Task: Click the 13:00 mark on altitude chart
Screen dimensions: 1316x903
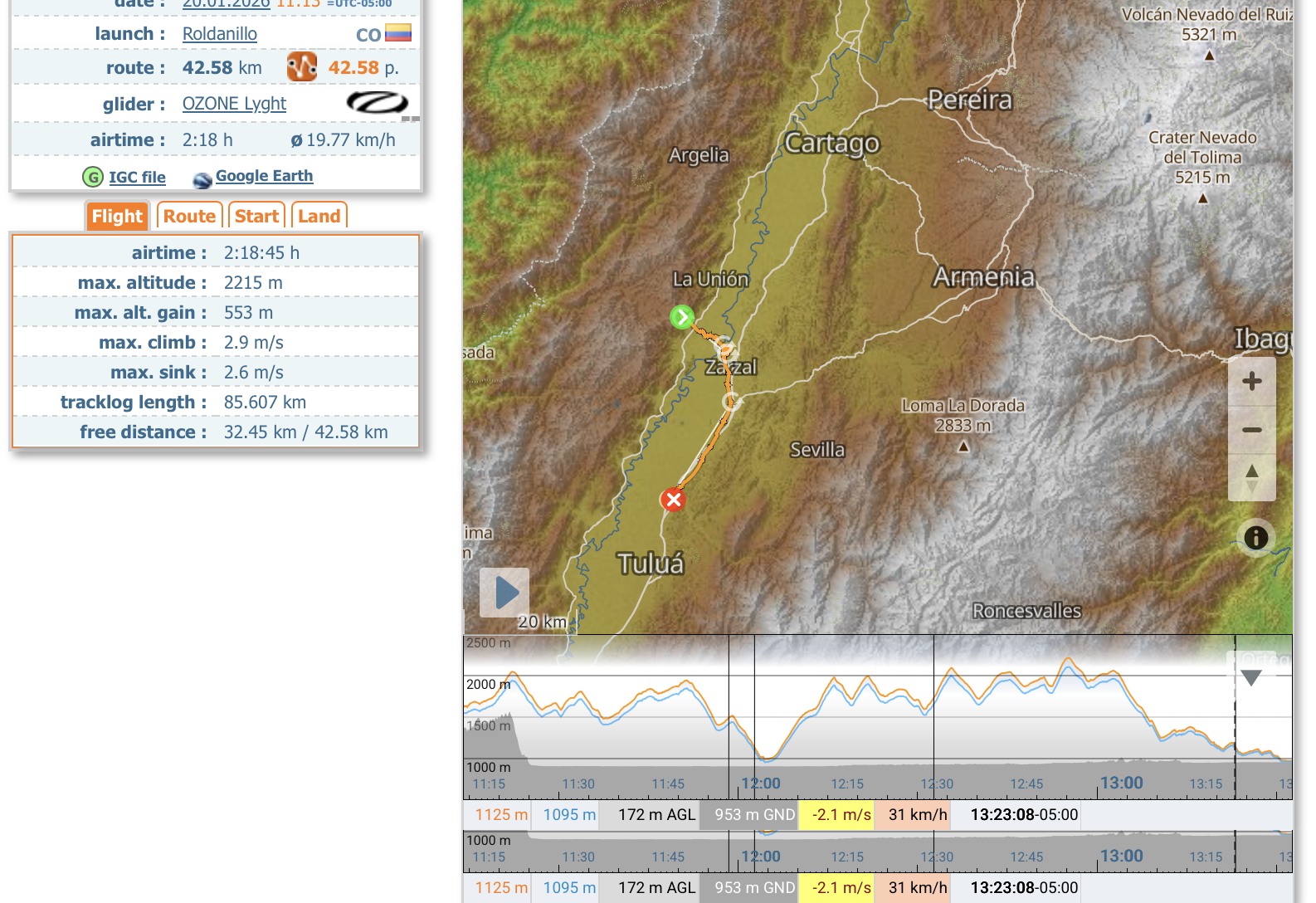Action: pyautogui.click(x=1122, y=783)
